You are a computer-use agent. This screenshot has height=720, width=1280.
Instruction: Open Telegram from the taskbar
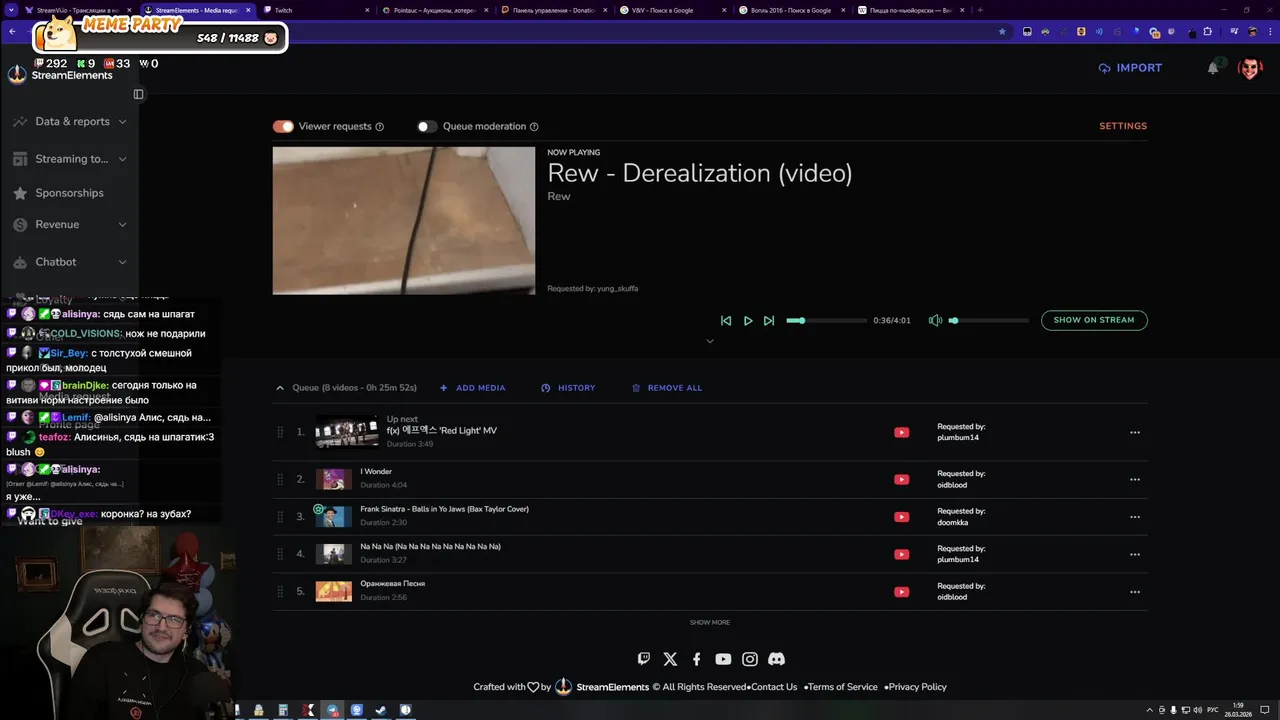(x=333, y=710)
